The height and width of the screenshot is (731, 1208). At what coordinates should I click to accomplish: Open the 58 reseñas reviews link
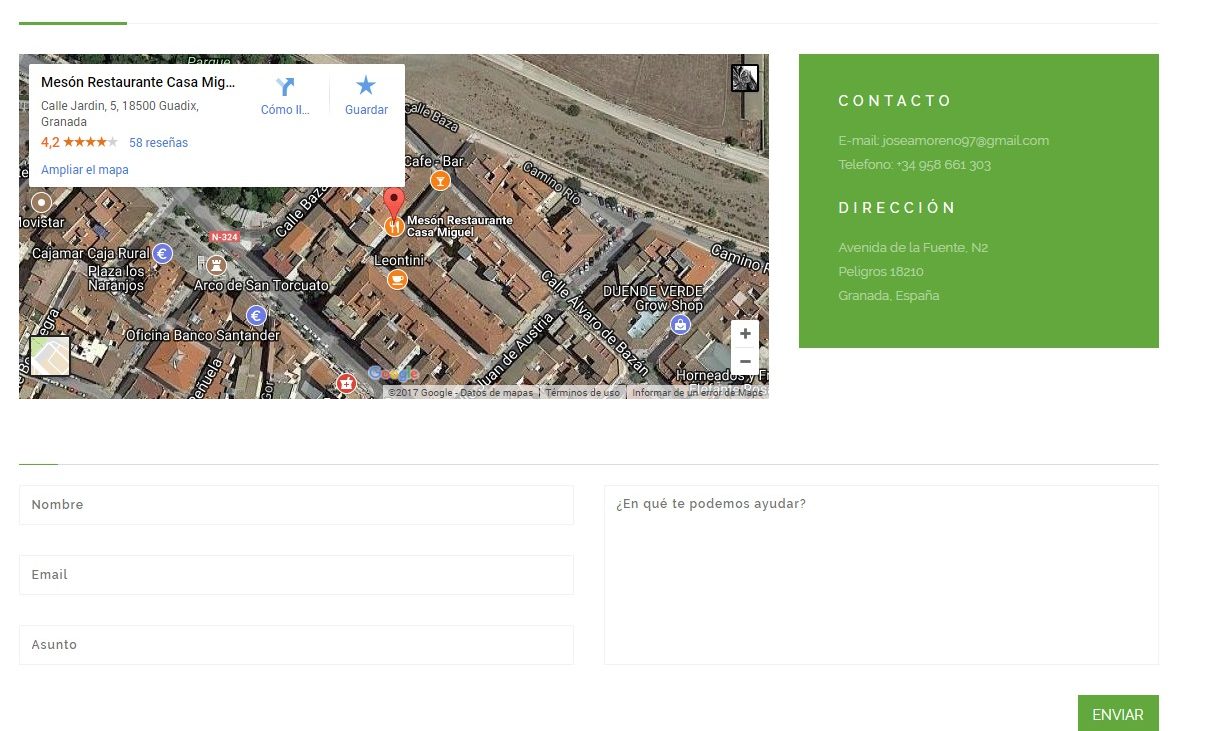coord(158,143)
